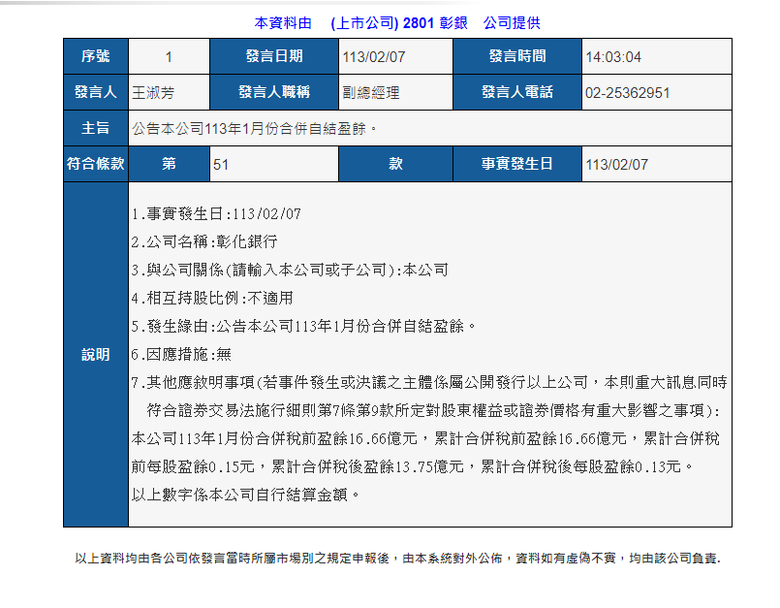
Task: Select the 事實發生日 header cell
Action: 517,164
